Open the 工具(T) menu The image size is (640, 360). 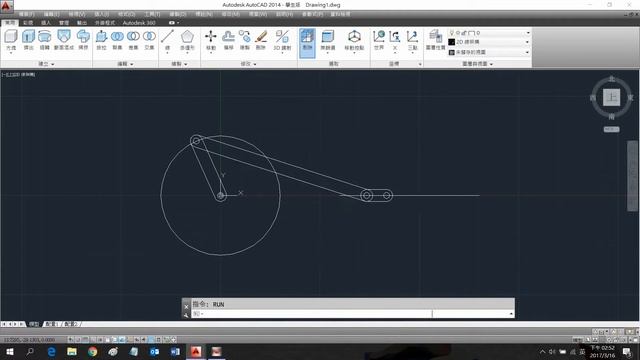click(152, 14)
